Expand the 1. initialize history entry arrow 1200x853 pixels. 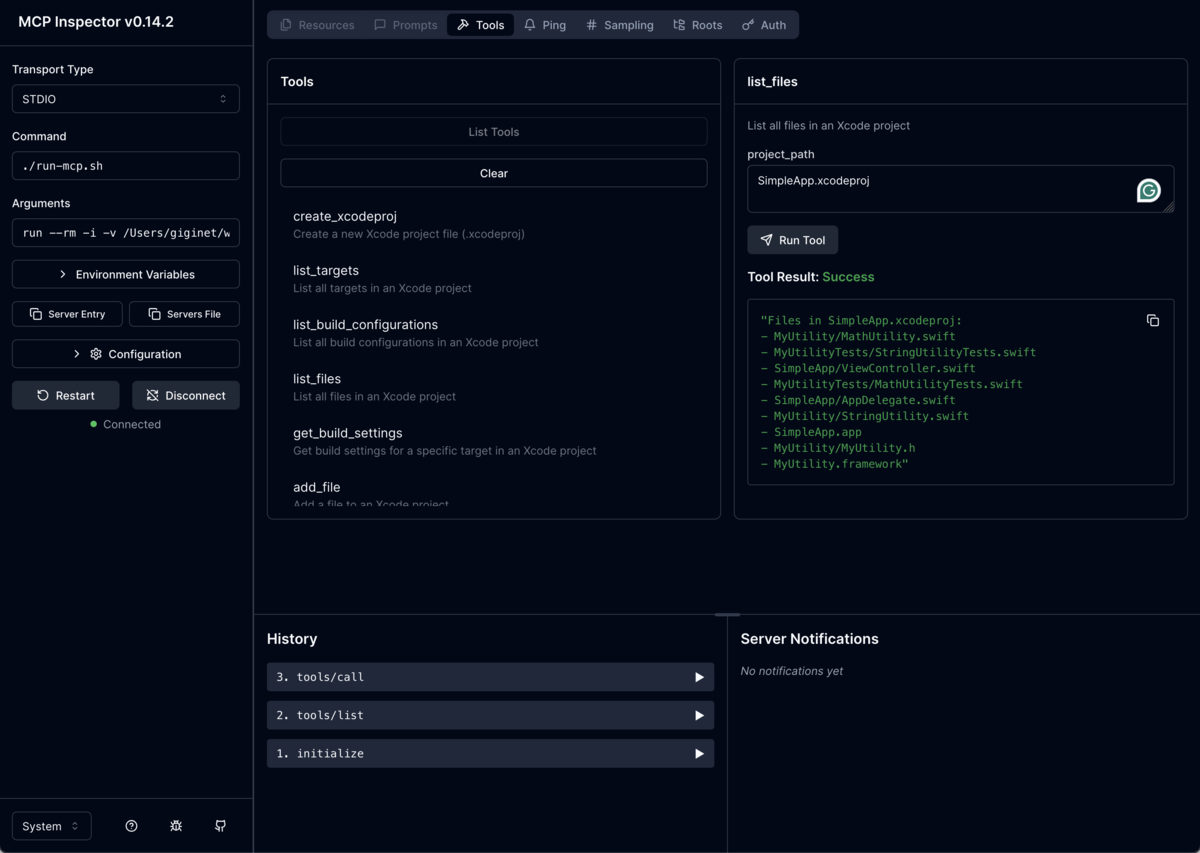click(699, 753)
